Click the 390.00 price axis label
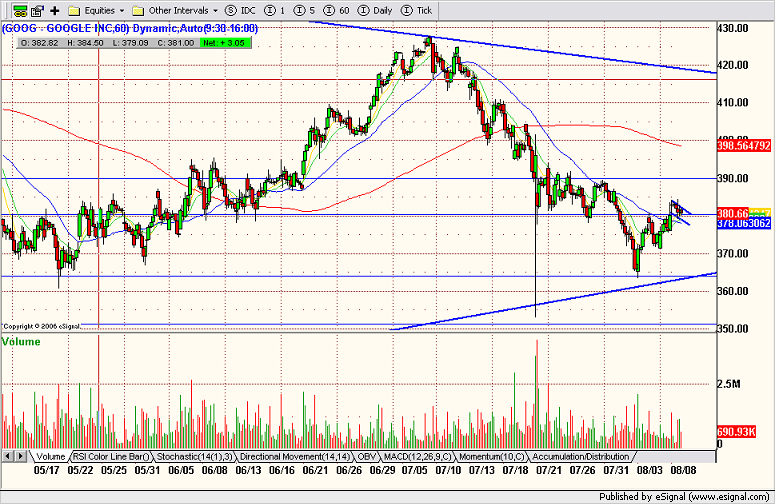Viewport: 775px width, 504px height. [732, 178]
